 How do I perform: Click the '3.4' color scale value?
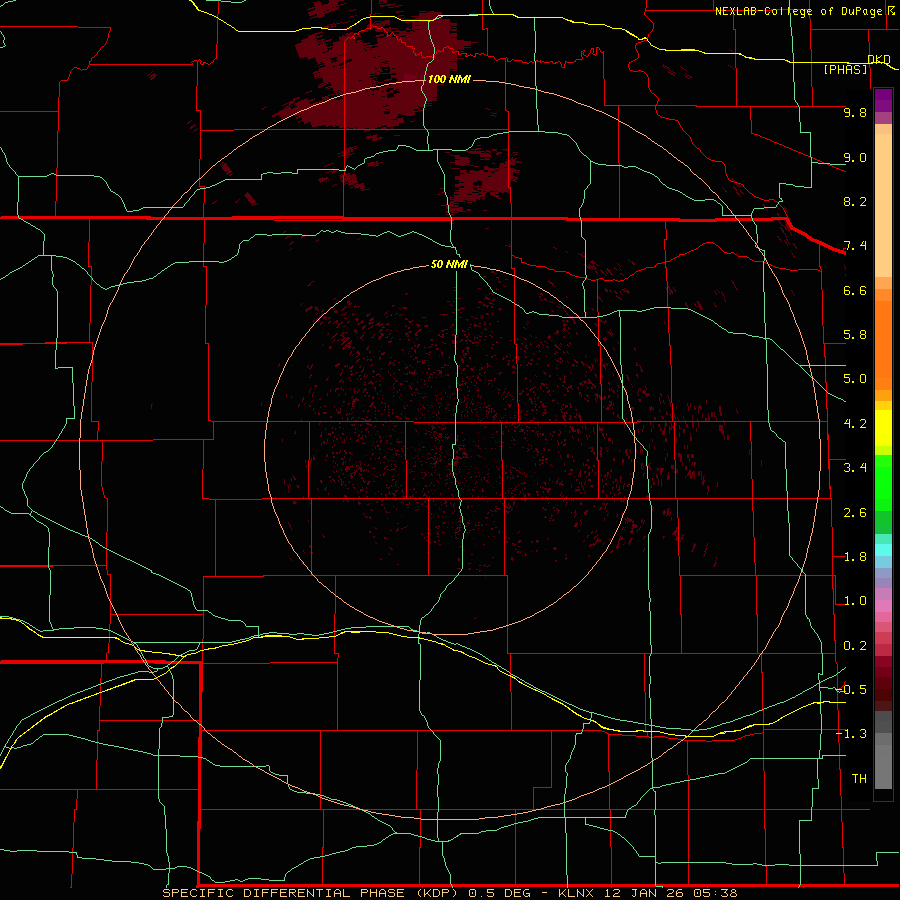(x=855, y=468)
